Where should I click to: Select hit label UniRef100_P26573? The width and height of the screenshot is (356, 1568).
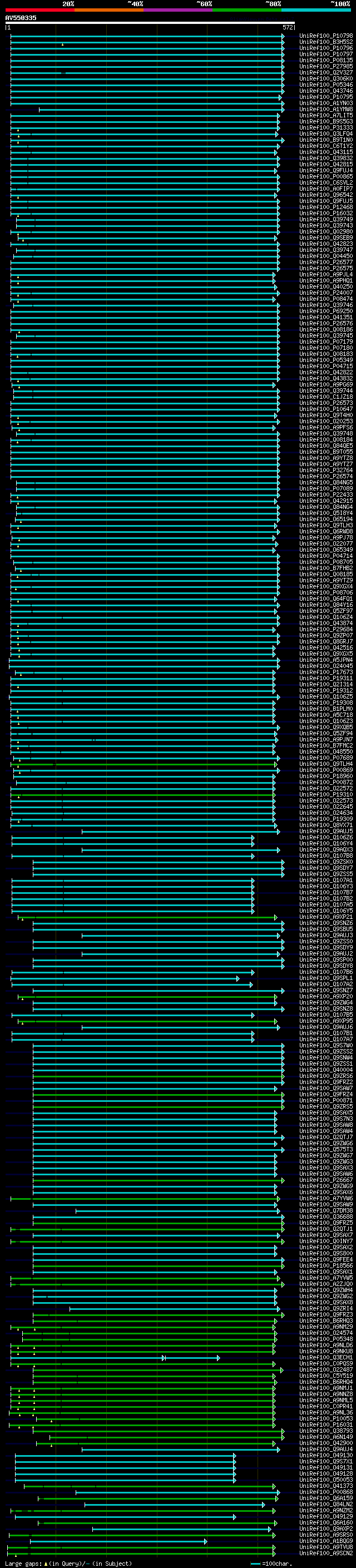click(326, 403)
